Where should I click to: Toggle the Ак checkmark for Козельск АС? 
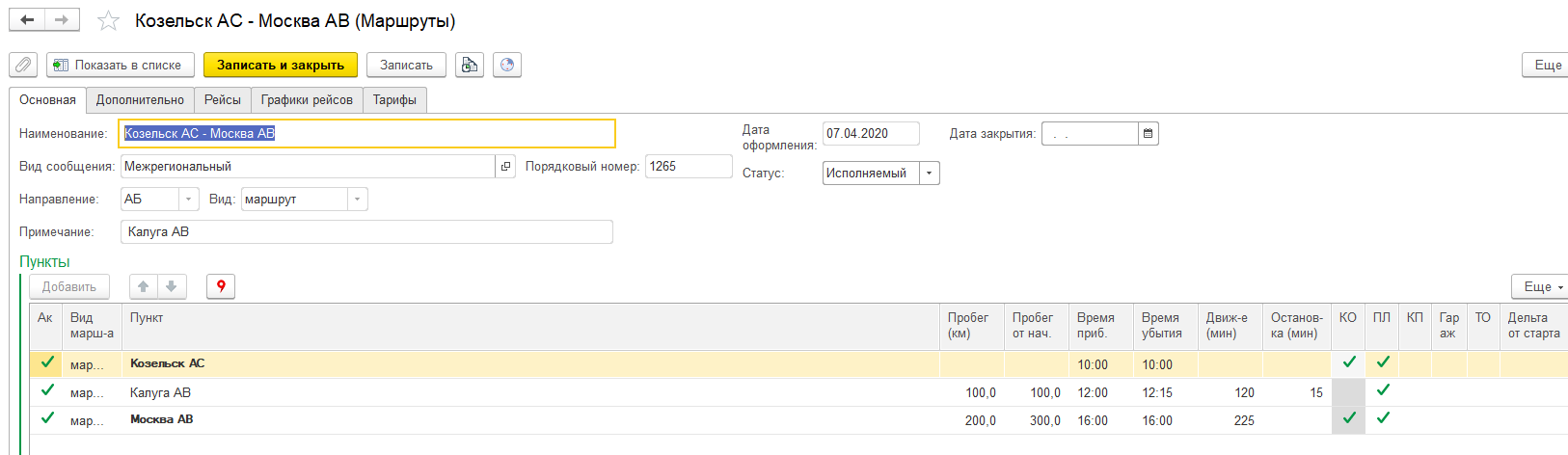click(46, 362)
